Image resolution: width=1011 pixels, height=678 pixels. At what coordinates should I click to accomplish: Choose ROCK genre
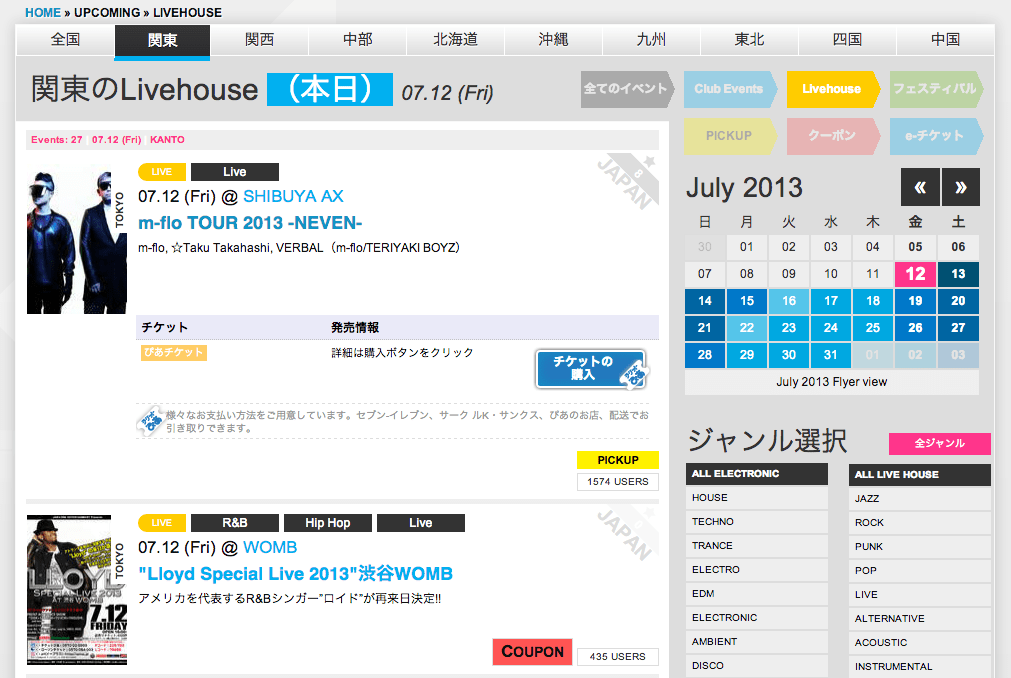pos(919,523)
